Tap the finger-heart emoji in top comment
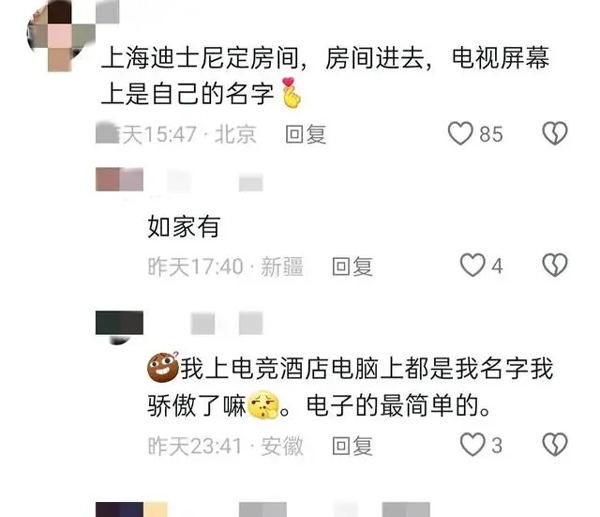The height and width of the screenshot is (517, 600). [292, 93]
